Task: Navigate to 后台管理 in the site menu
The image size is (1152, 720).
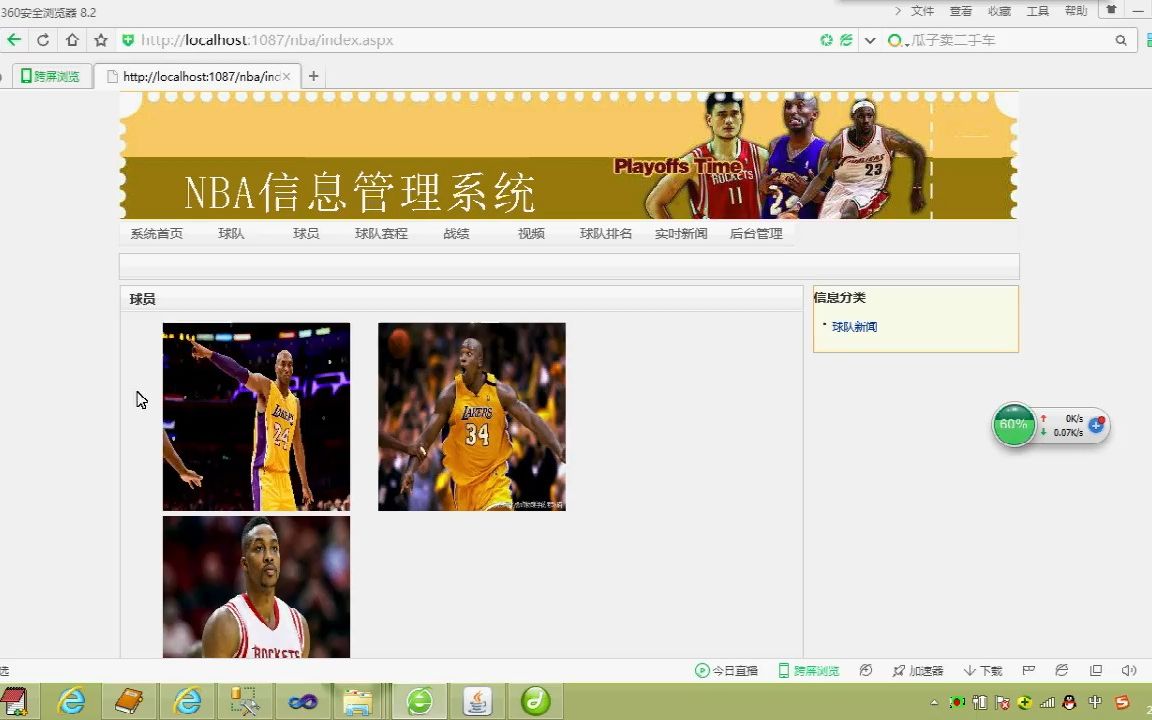Action: click(757, 233)
